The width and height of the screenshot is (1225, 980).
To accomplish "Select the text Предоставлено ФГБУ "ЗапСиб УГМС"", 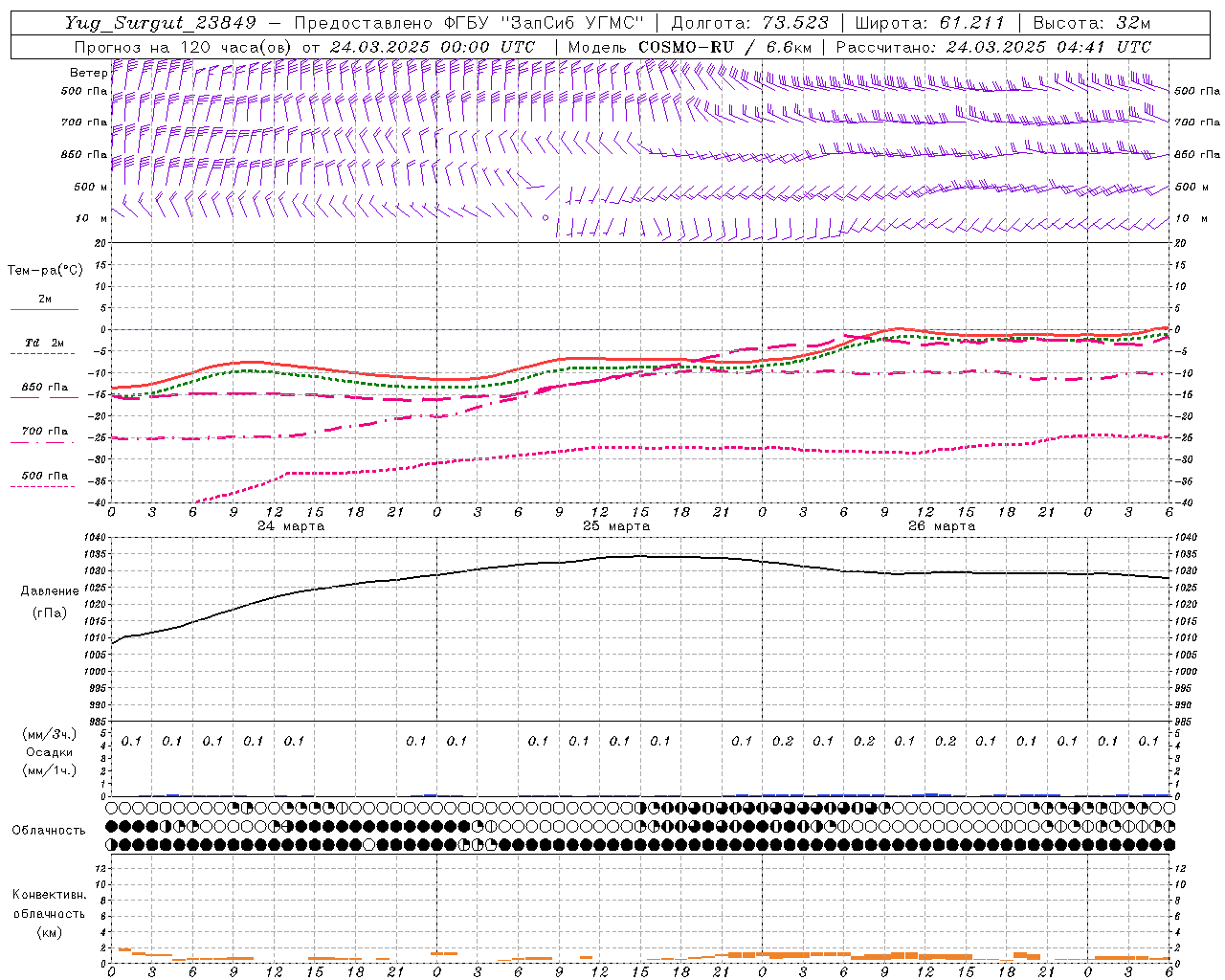I will (470, 24).
